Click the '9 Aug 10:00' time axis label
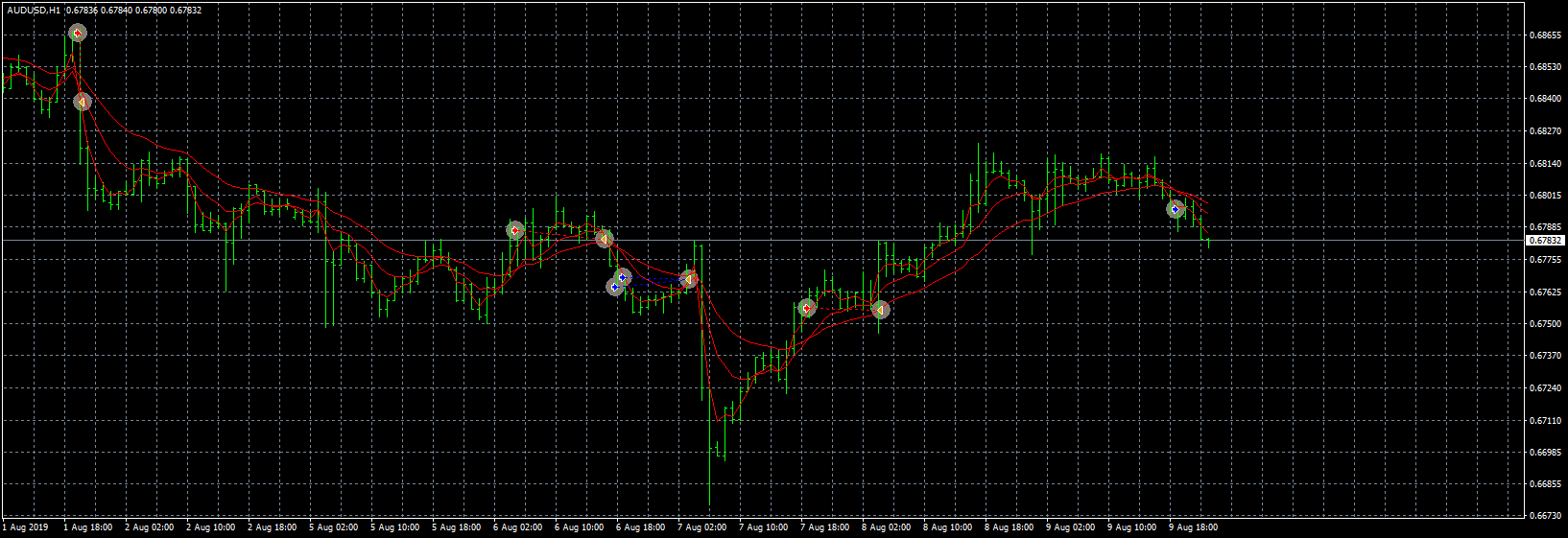The height and width of the screenshot is (538, 1568). coord(1132,527)
